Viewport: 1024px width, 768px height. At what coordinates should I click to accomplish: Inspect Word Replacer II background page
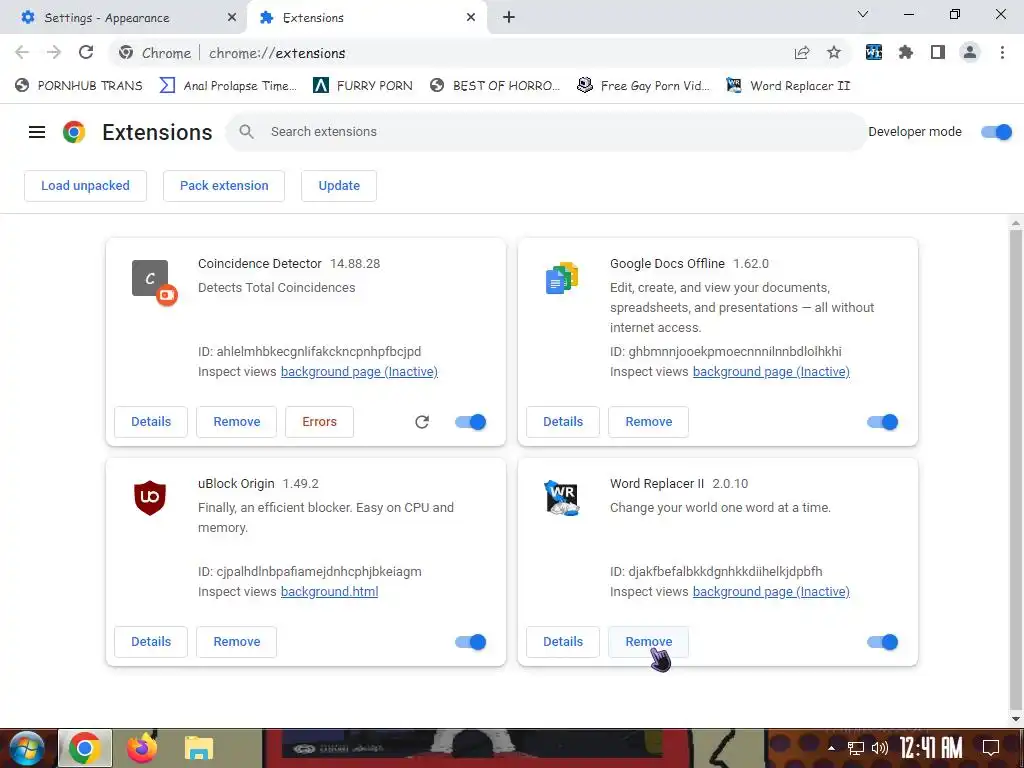[x=771, y=592]
